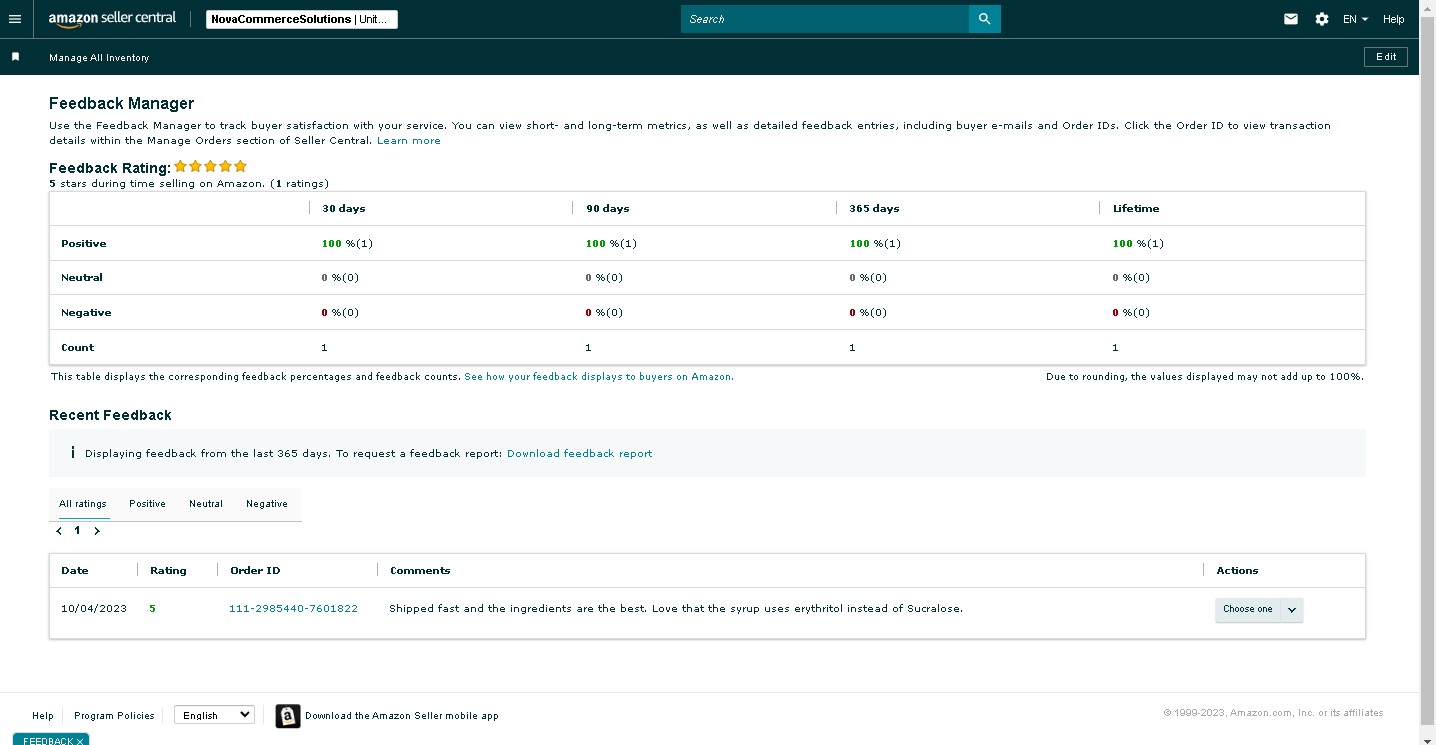The width and height of the screenshot is (1436, 745).
Task: Click the info icon in feedback notice
Action: pos(73,453)
